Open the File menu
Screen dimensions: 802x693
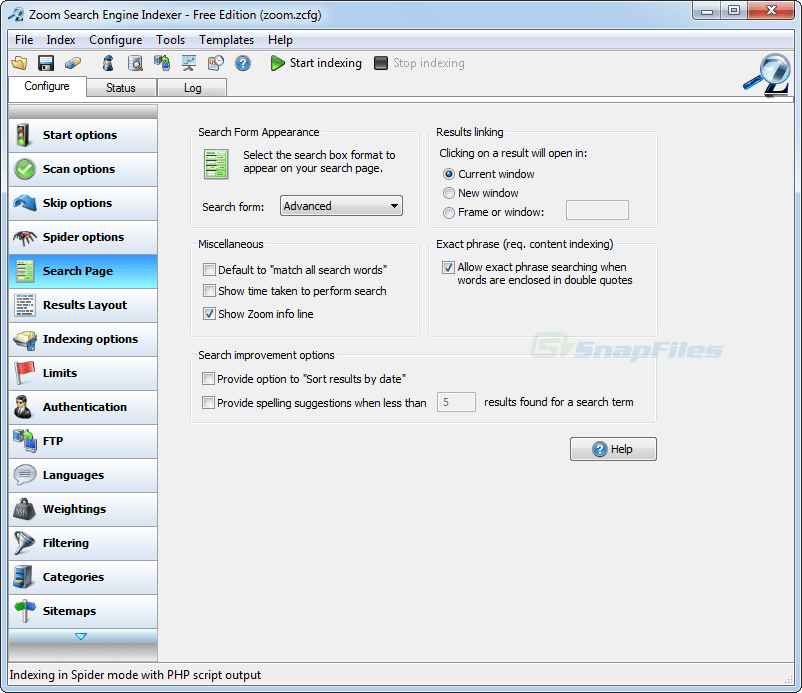coord(24,40)
